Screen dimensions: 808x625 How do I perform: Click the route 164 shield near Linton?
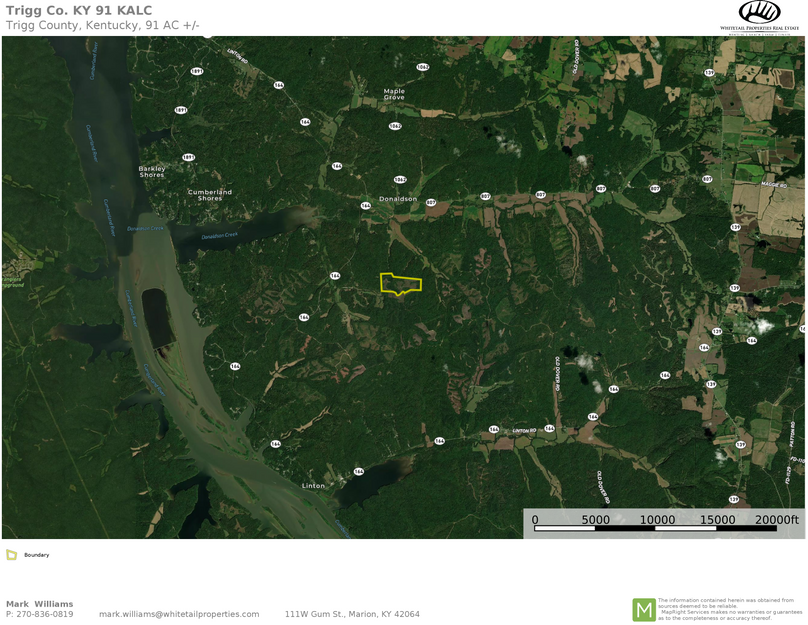click(x=359, y=471)
